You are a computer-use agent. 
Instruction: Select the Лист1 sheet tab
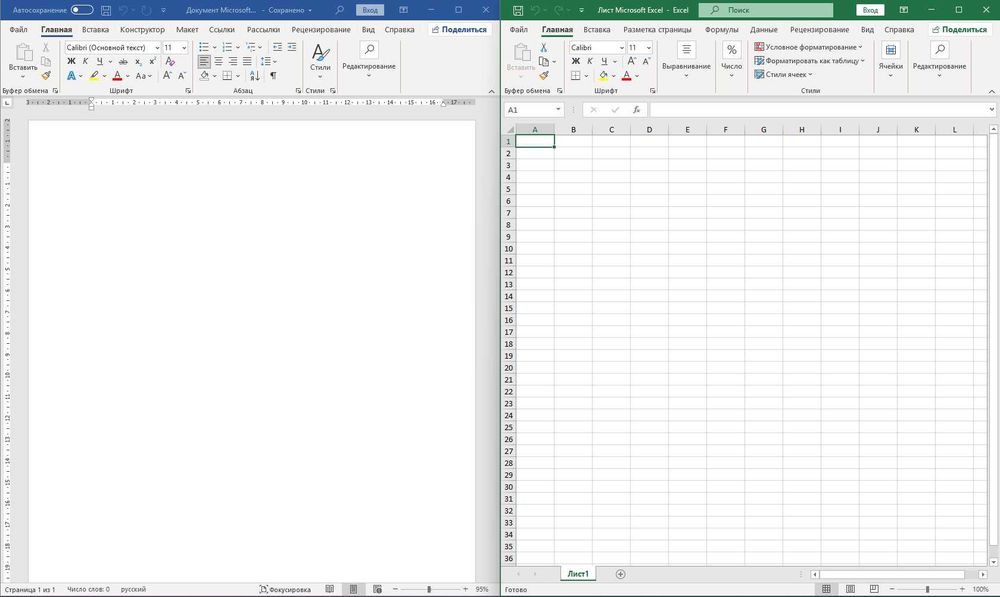(578, 574)
